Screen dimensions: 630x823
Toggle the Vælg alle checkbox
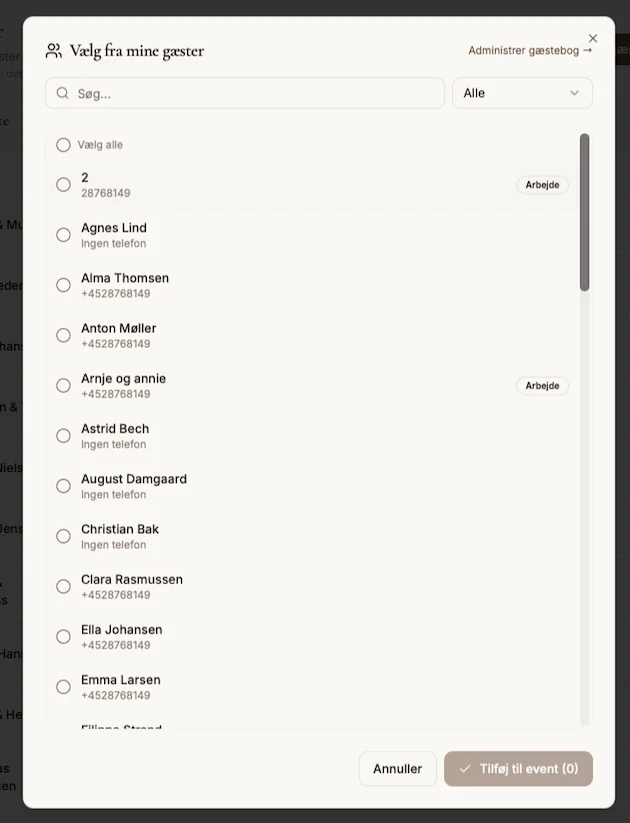pyautogui.click(x=64, y=145)
